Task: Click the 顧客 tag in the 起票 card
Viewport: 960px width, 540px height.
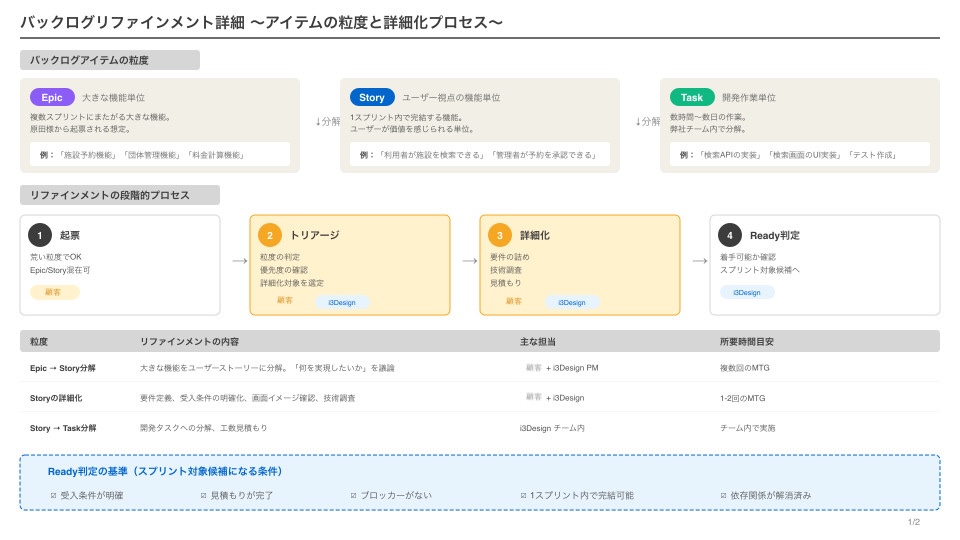Action: click(x=54, y=292)
